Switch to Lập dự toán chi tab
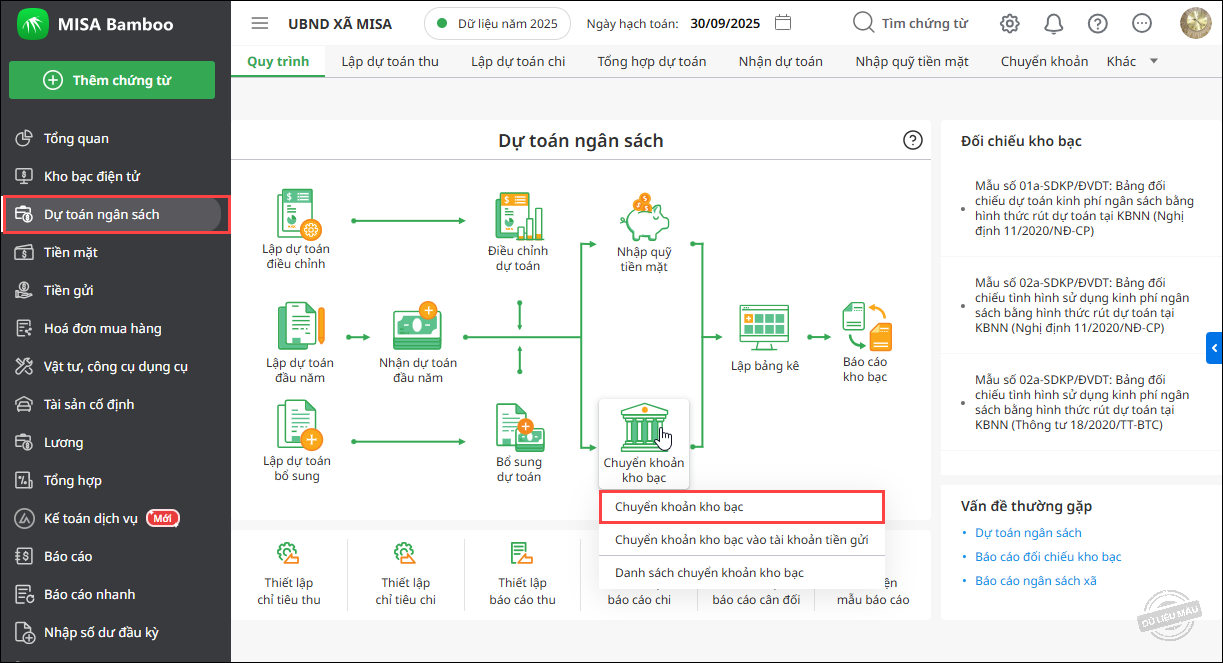Viewport: 1223px width, 663px height. tap(518, 61)
